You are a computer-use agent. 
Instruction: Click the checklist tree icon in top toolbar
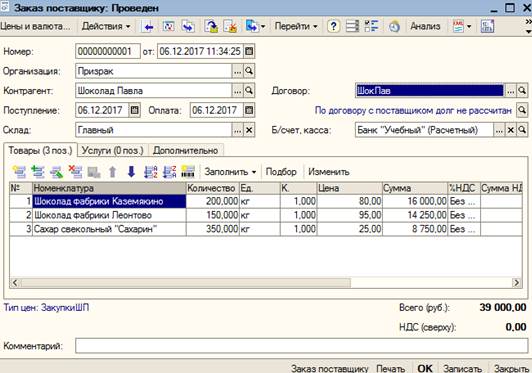coord(372,26)
